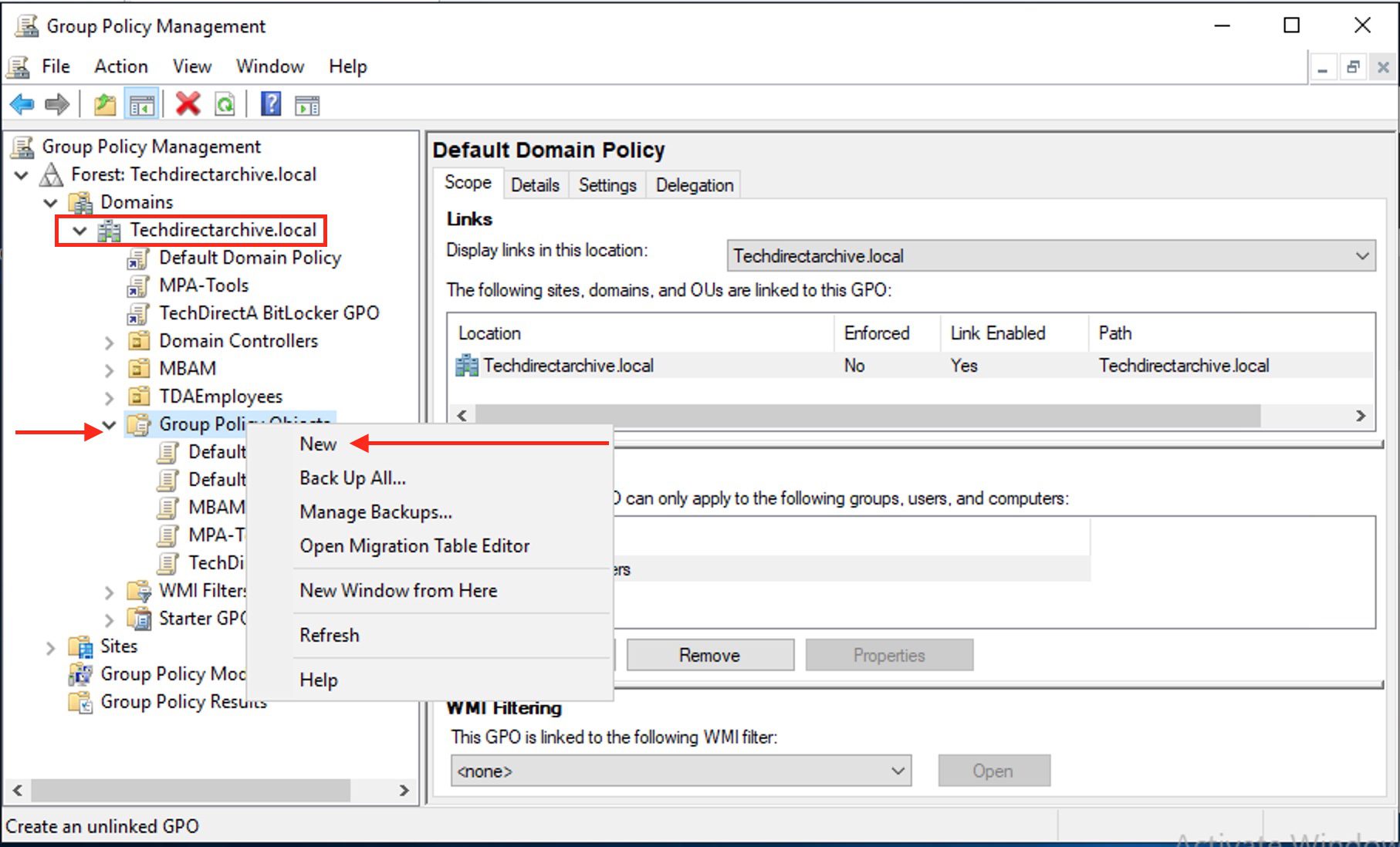Collapse the Techdirectarchive.local domain node in the tree
Viewport: 1400px width, 847px height.
[x=79, y=231]
